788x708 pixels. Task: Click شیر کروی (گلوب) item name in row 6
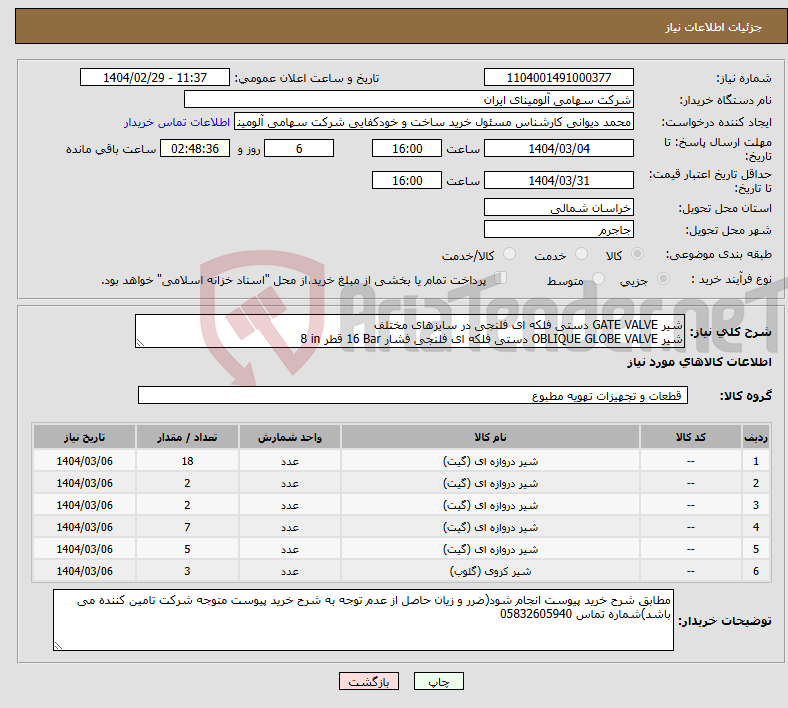tap(490, 571)
